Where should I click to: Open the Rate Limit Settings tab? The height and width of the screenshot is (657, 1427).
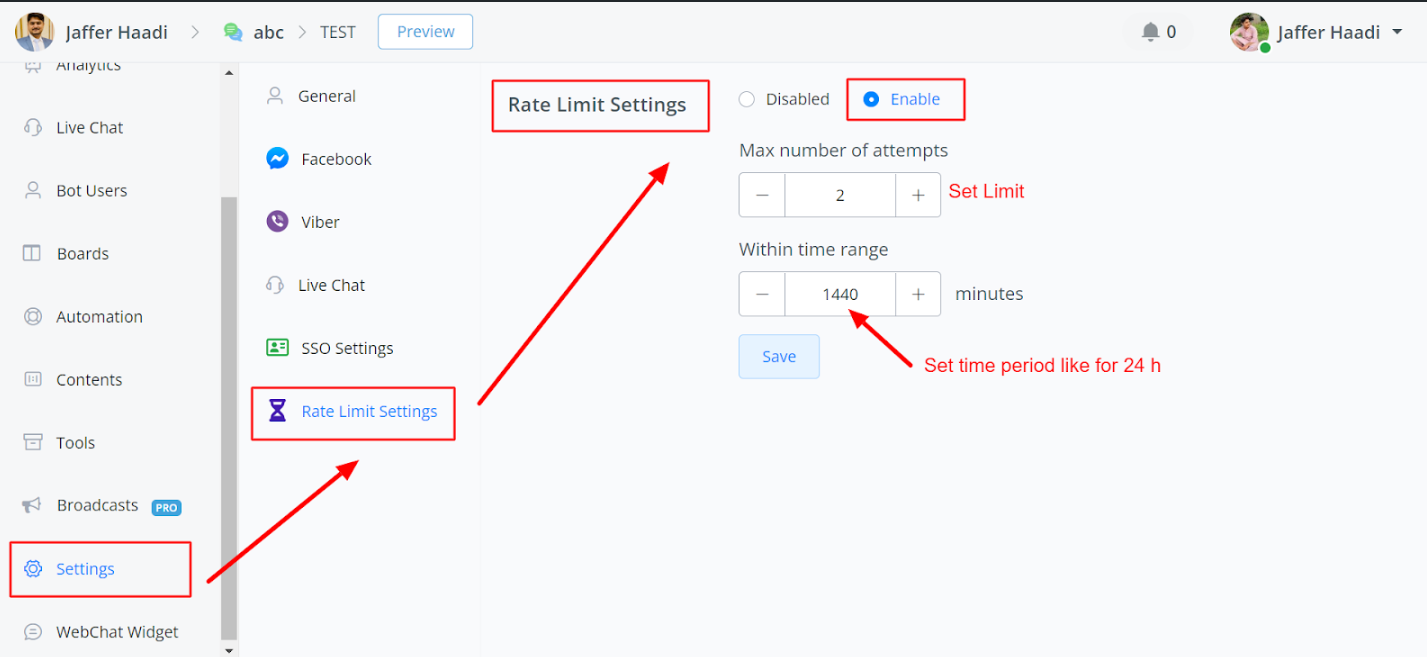click(368, 411)
